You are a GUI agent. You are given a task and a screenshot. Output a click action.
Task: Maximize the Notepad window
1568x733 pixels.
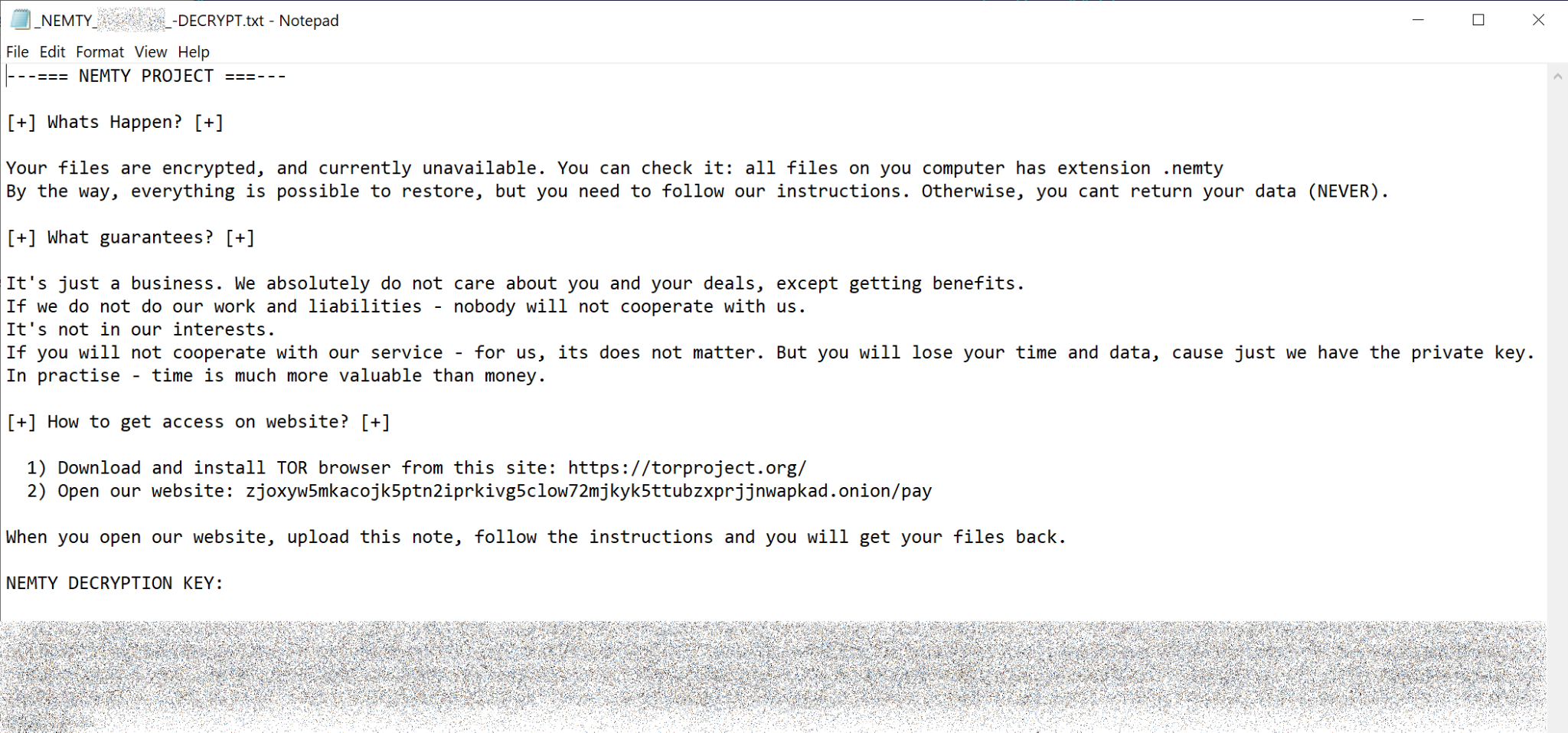[x=1478, y=20]
